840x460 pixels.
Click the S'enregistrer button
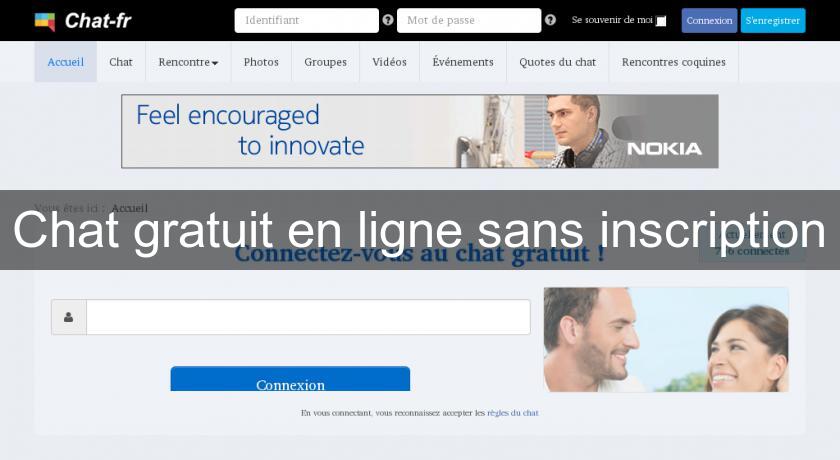[x=772, y=20]
